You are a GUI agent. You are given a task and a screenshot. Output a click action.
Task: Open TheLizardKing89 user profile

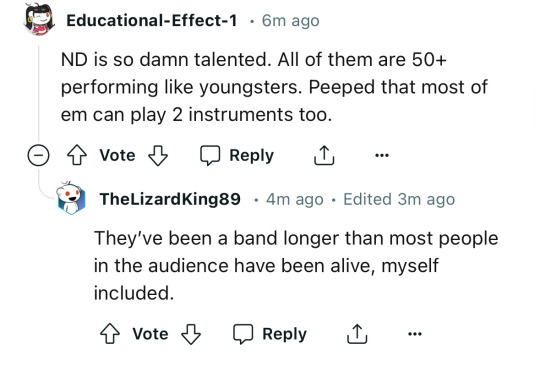(170, 199)
